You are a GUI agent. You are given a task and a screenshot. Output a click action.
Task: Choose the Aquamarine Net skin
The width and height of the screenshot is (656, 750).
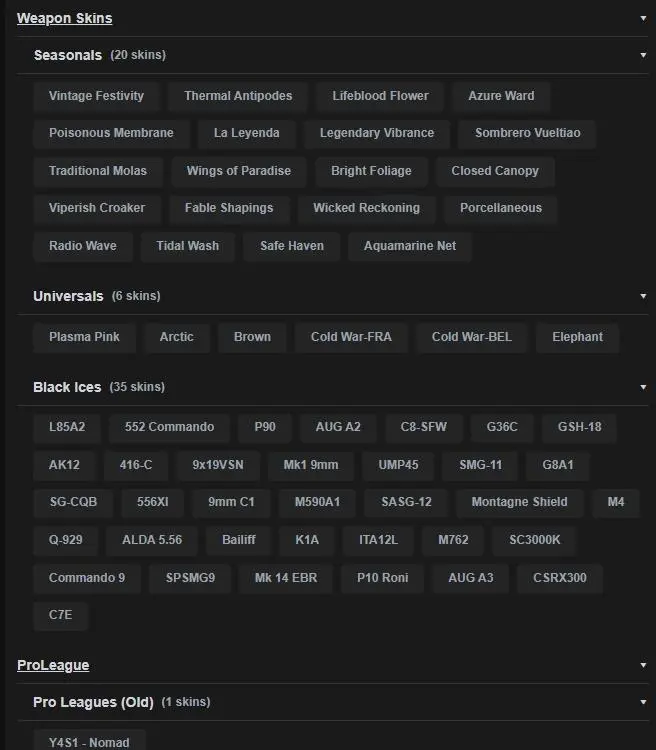[x=410, y=246]
